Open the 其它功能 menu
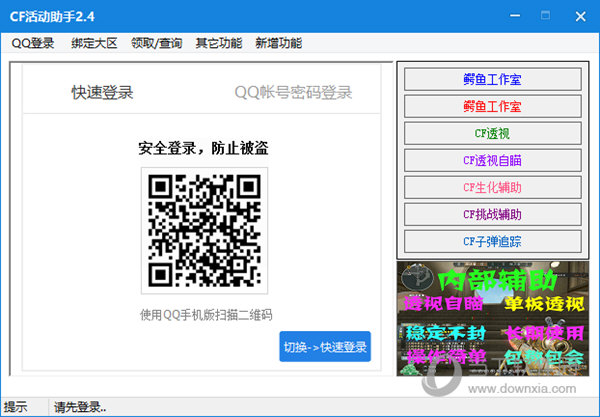 219,43
